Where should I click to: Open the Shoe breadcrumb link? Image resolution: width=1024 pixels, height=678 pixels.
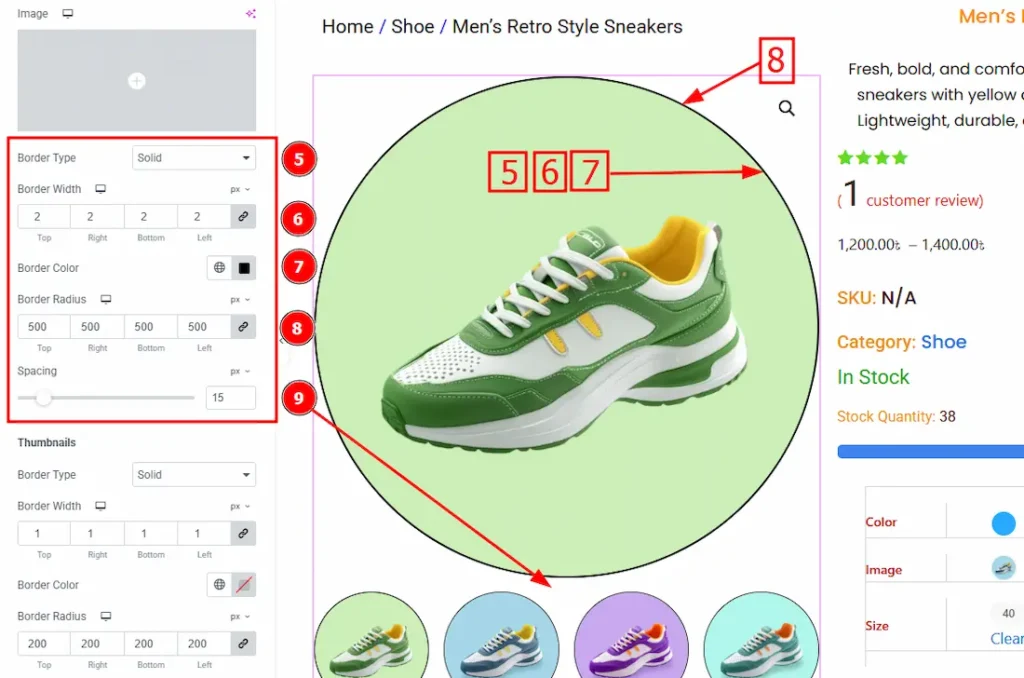point(412,27)
